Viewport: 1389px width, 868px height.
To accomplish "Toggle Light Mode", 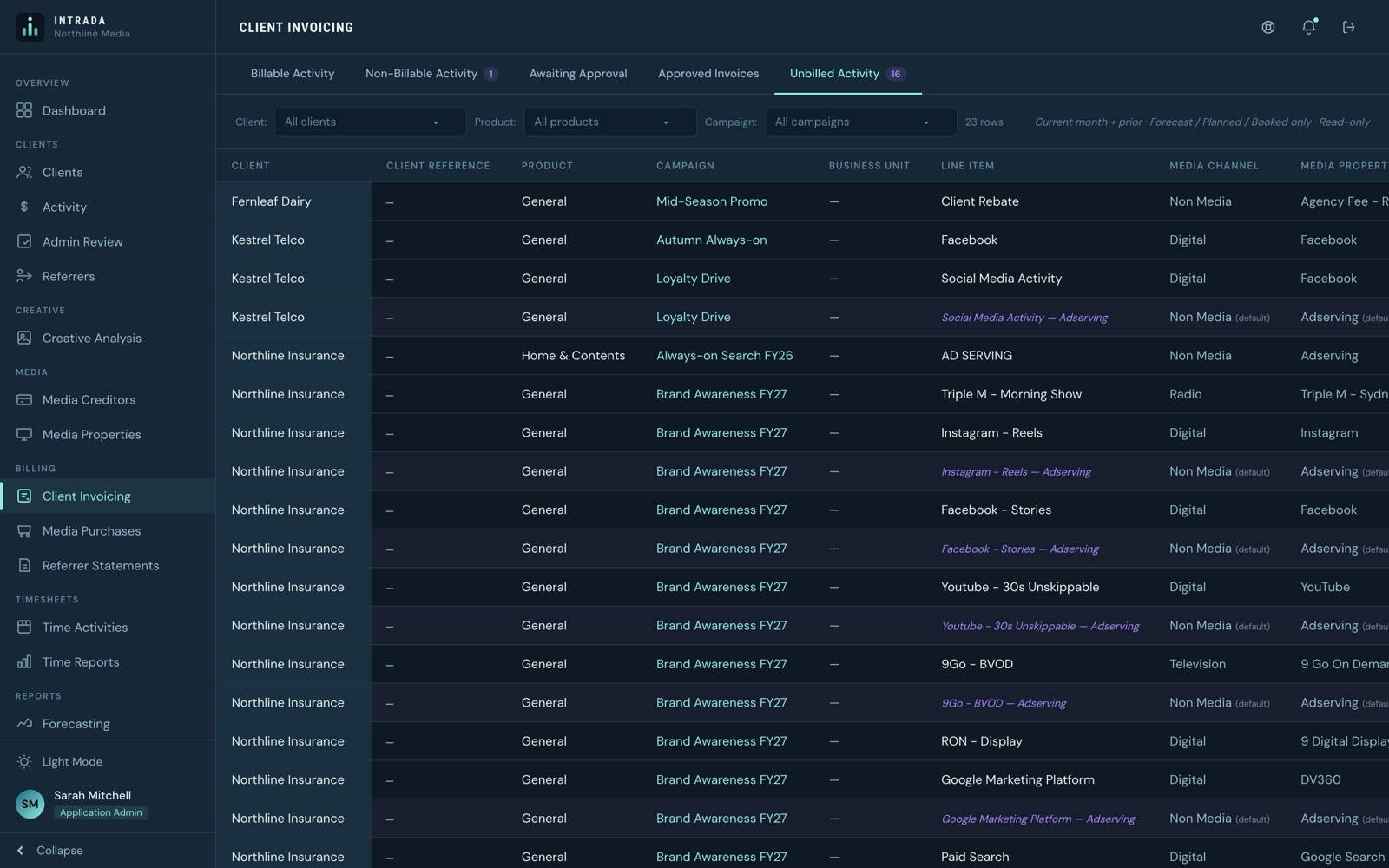I will (108, 761).
